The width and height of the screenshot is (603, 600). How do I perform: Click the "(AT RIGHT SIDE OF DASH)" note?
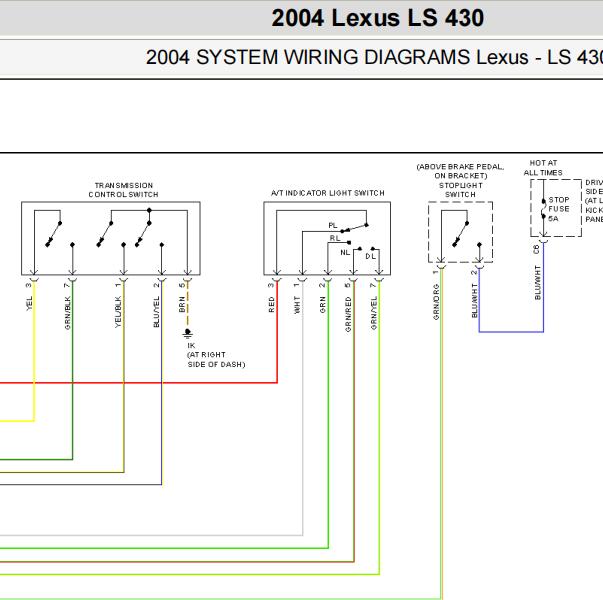click(x=216, y=360)
